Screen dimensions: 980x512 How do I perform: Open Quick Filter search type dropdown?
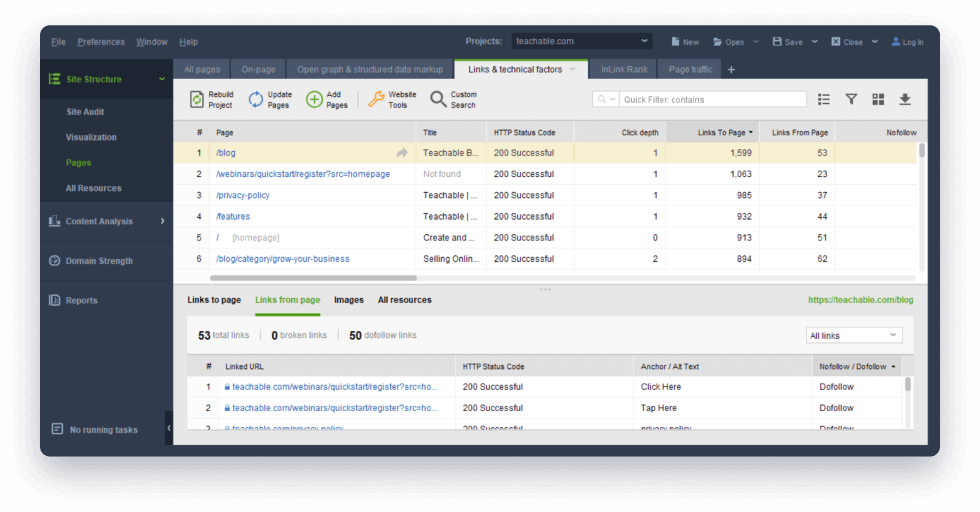click(x=606, y=99)
